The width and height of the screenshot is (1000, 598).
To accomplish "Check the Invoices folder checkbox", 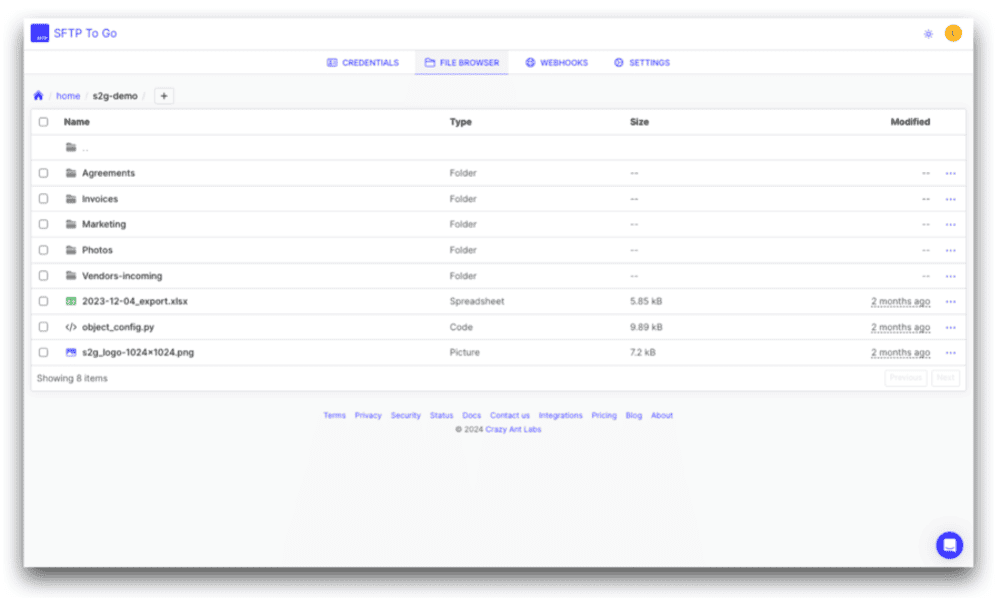I will click(43, 199).
